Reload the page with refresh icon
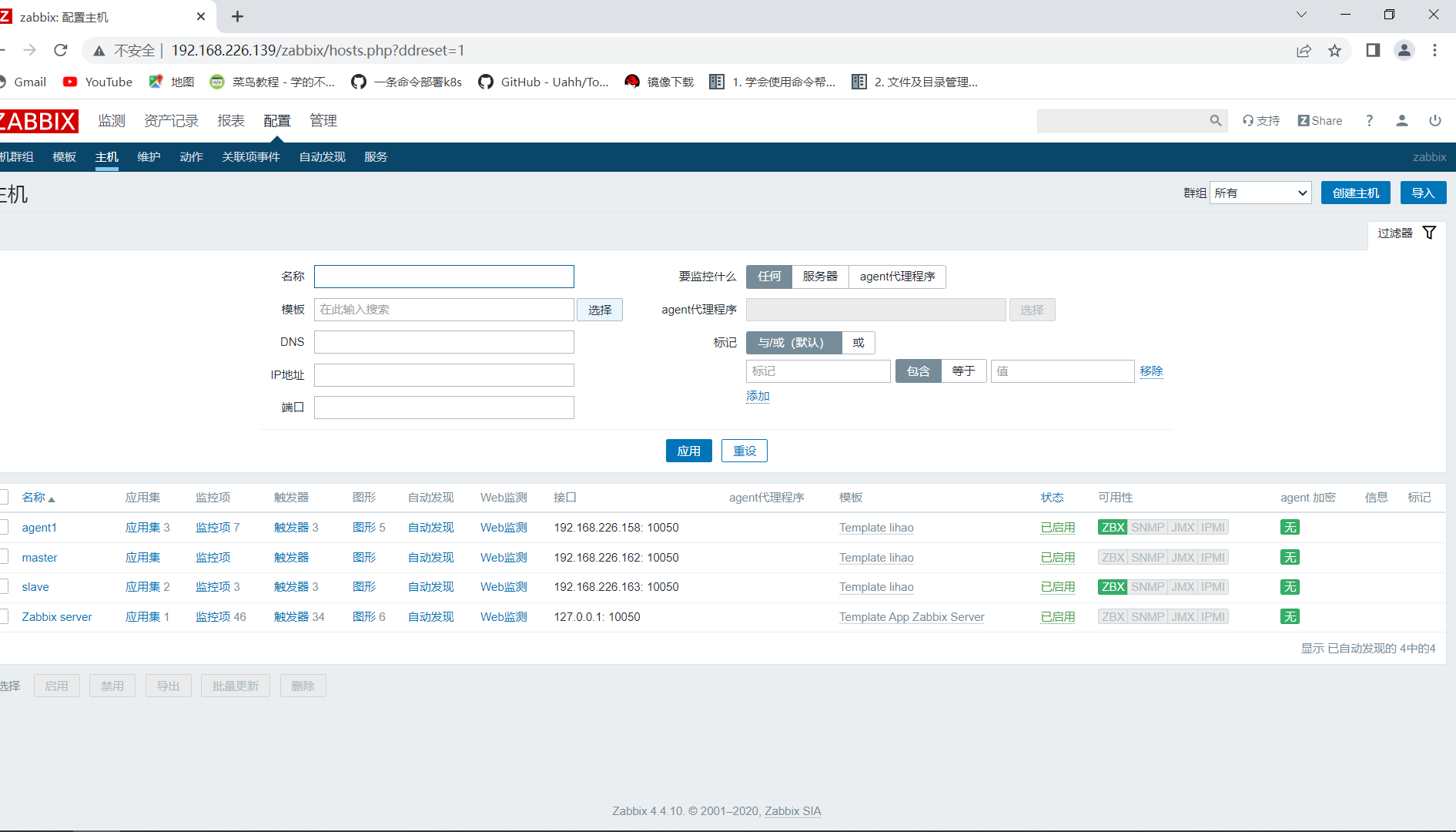 pyautogui.click(x=61, y=50)
